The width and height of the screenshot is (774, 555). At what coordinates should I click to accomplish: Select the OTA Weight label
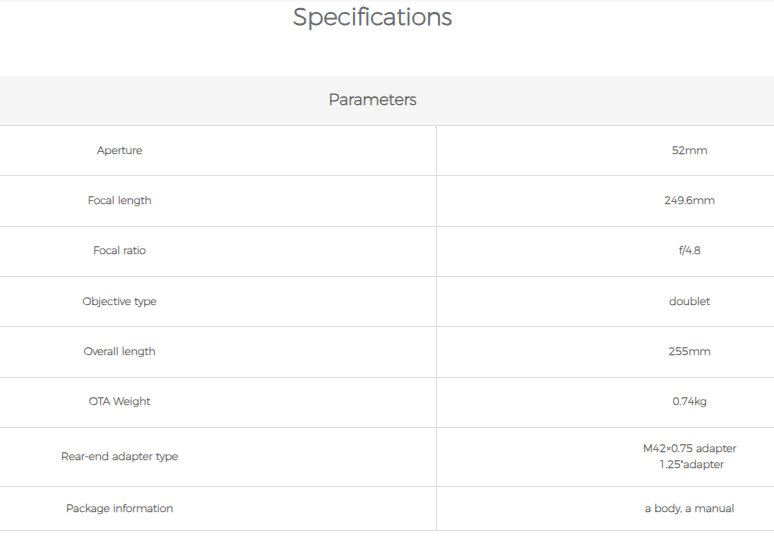[x=119, y=401]
